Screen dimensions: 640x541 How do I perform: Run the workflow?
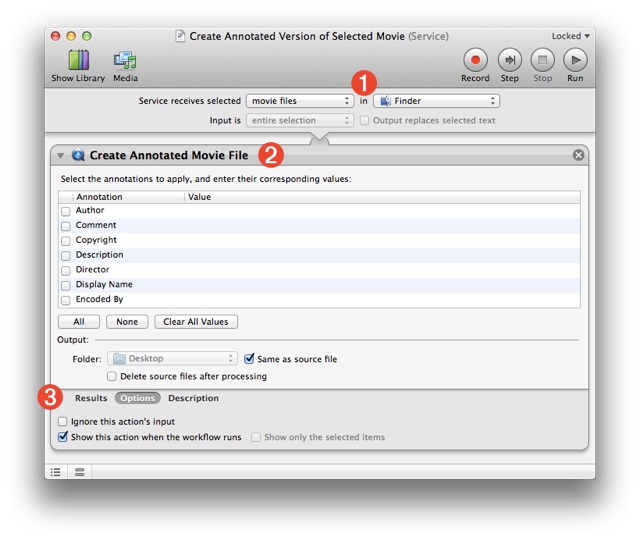pos(575,60)
